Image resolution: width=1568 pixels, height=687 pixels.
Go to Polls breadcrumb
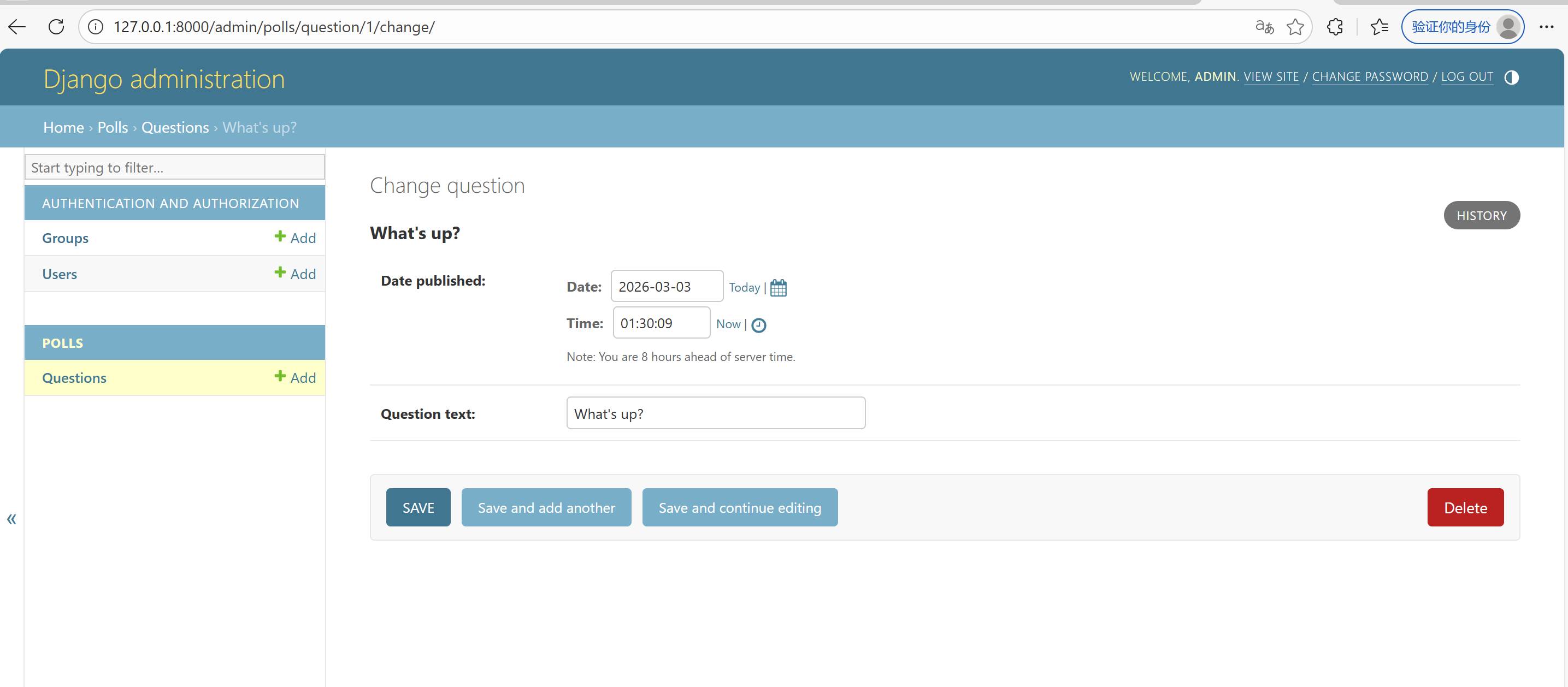pos(113,127)
